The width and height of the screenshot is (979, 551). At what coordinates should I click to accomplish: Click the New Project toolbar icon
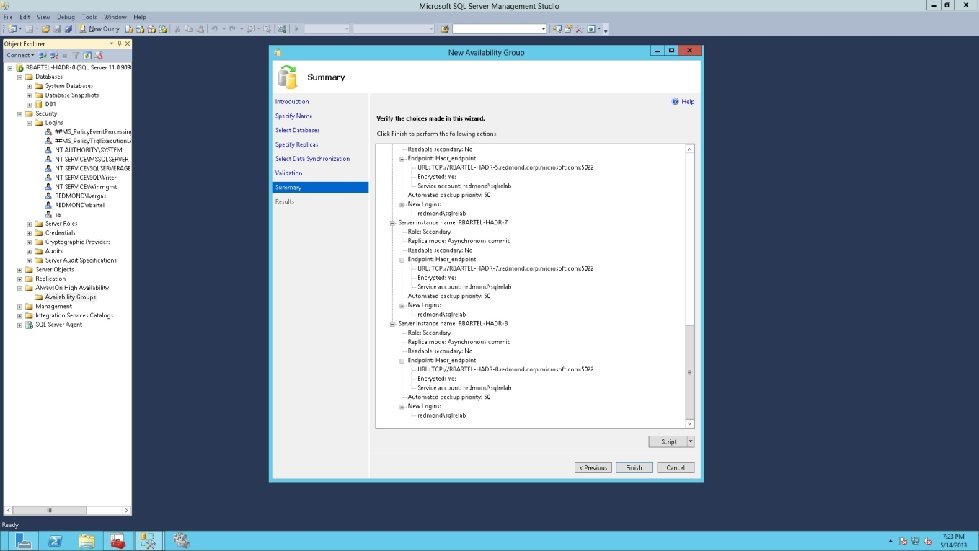tap(12, 29)
